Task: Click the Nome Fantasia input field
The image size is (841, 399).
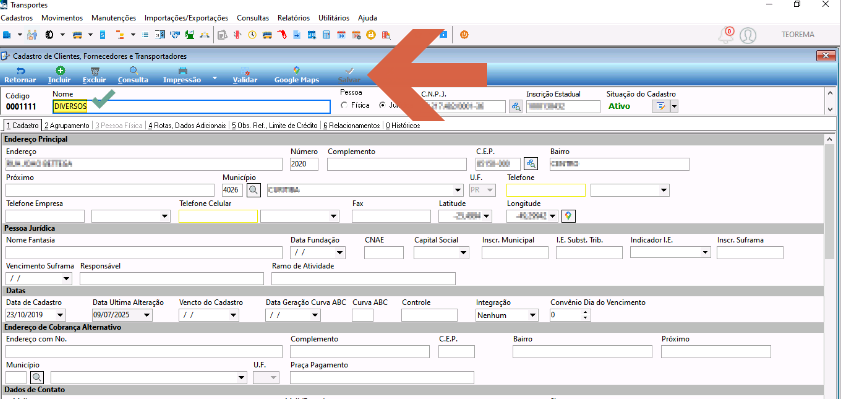Action: click(x=144, y=253)
